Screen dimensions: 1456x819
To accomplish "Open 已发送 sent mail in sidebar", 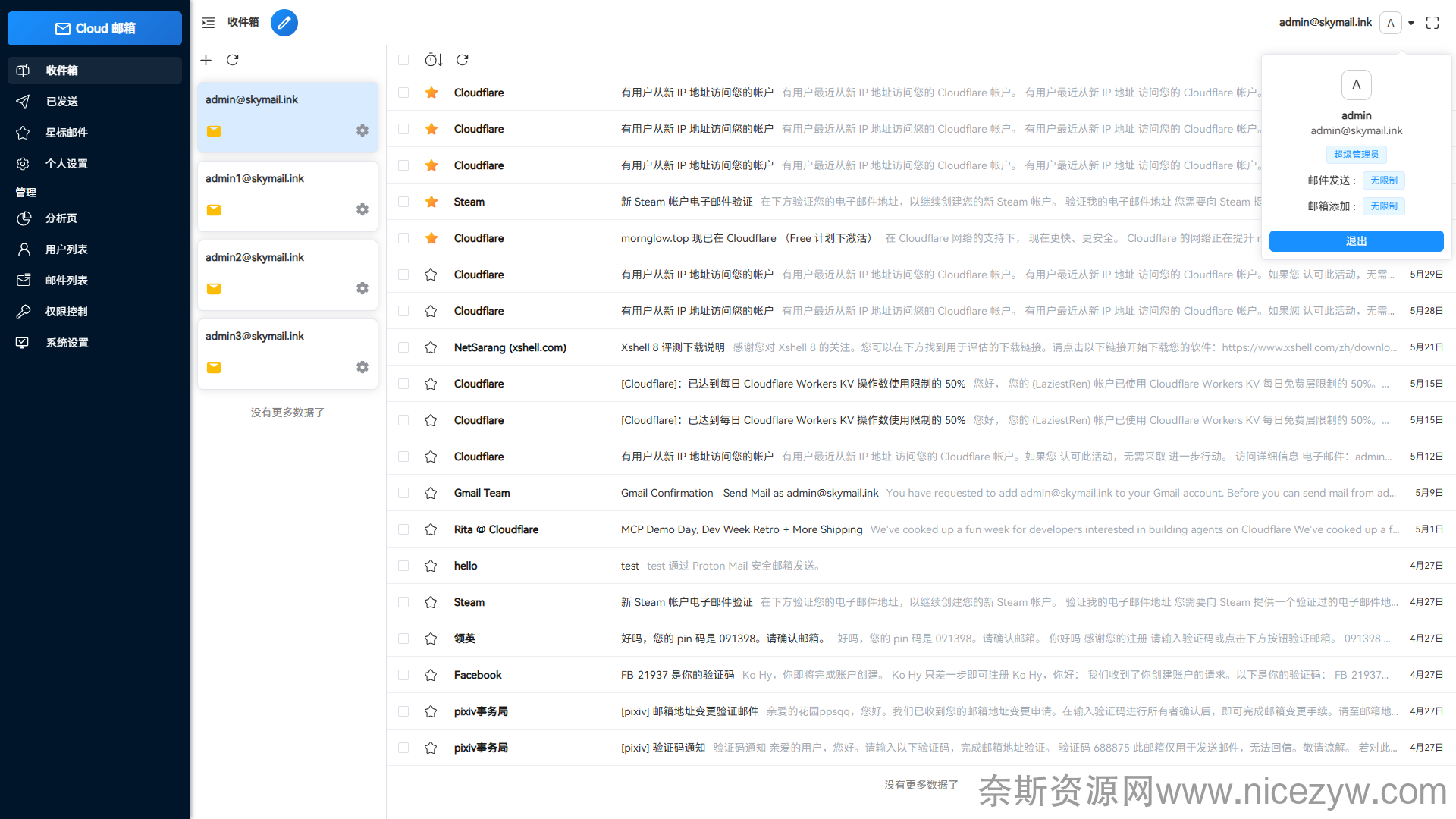I will click(62, 102).
